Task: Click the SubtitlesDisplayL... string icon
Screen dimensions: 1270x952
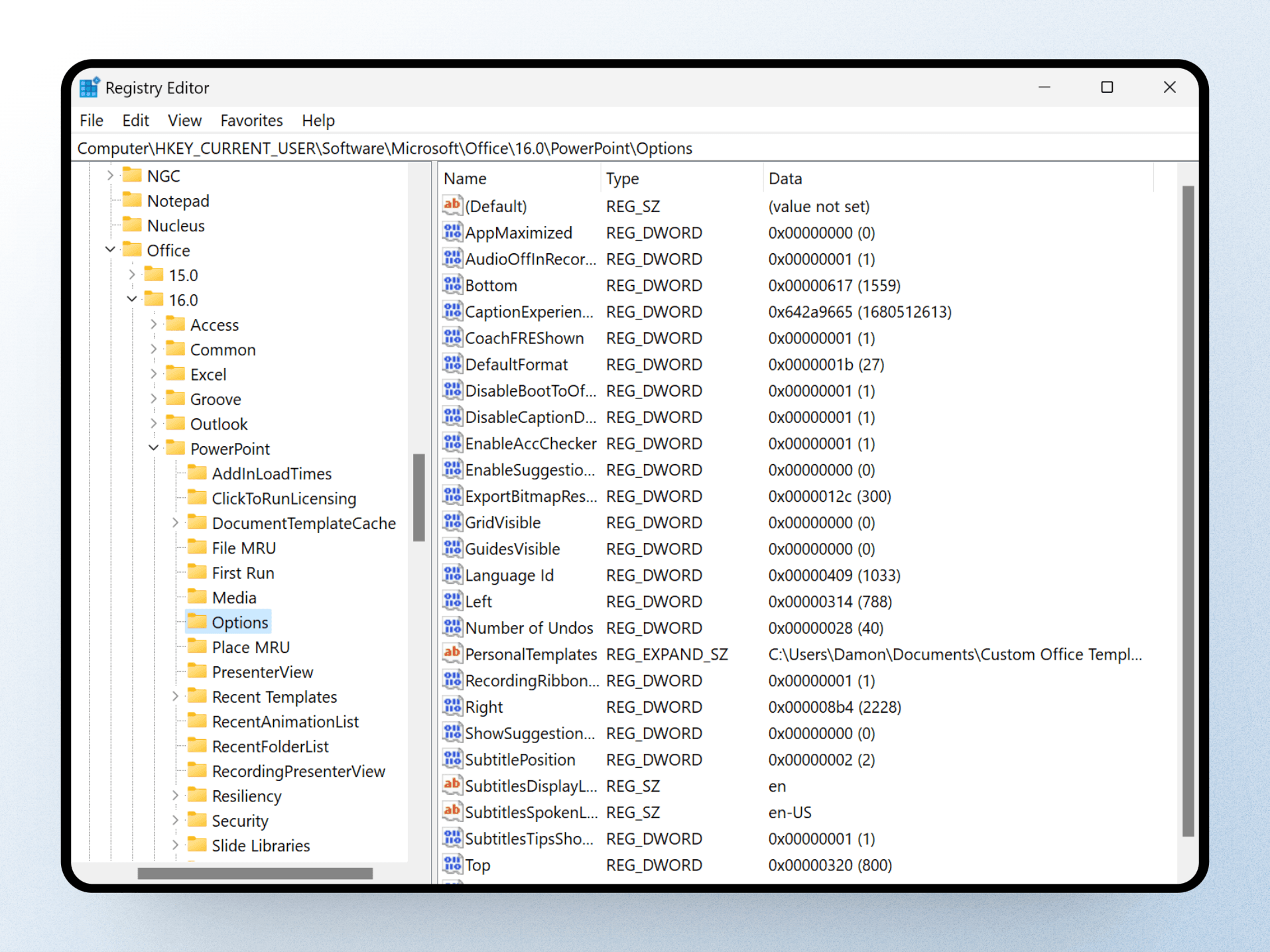Action: click(452, 785)
